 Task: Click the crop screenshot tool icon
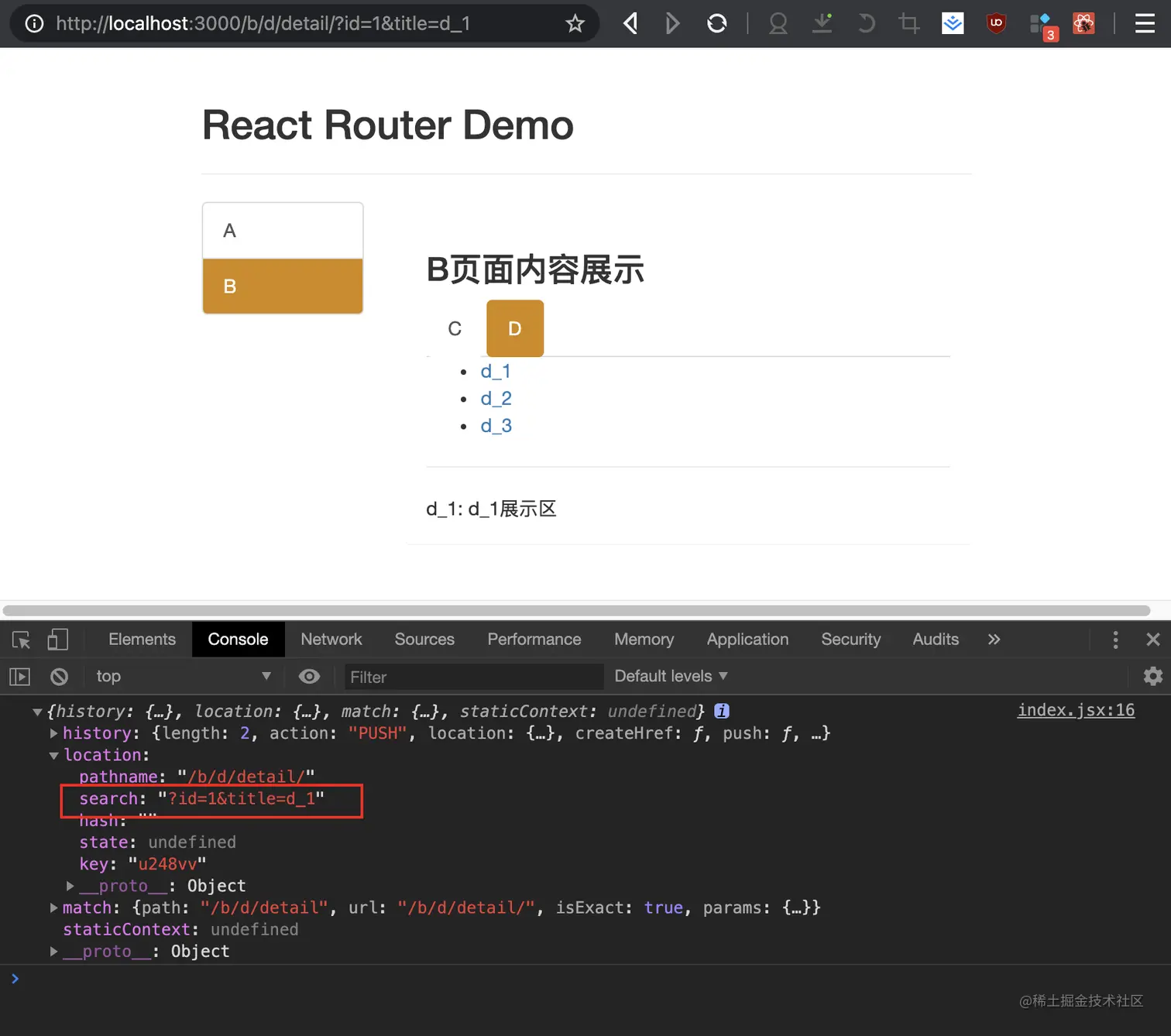click(x=908, y=23)
